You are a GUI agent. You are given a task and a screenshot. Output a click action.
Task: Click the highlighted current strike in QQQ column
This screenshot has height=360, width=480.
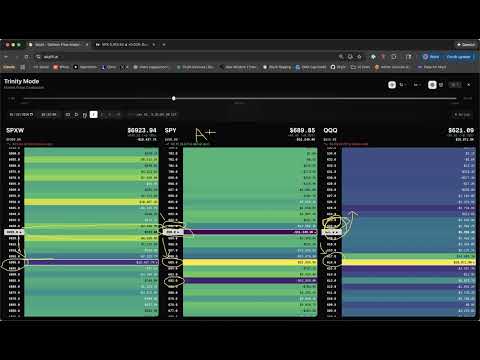pyautogui.click(x=332, y=232)
